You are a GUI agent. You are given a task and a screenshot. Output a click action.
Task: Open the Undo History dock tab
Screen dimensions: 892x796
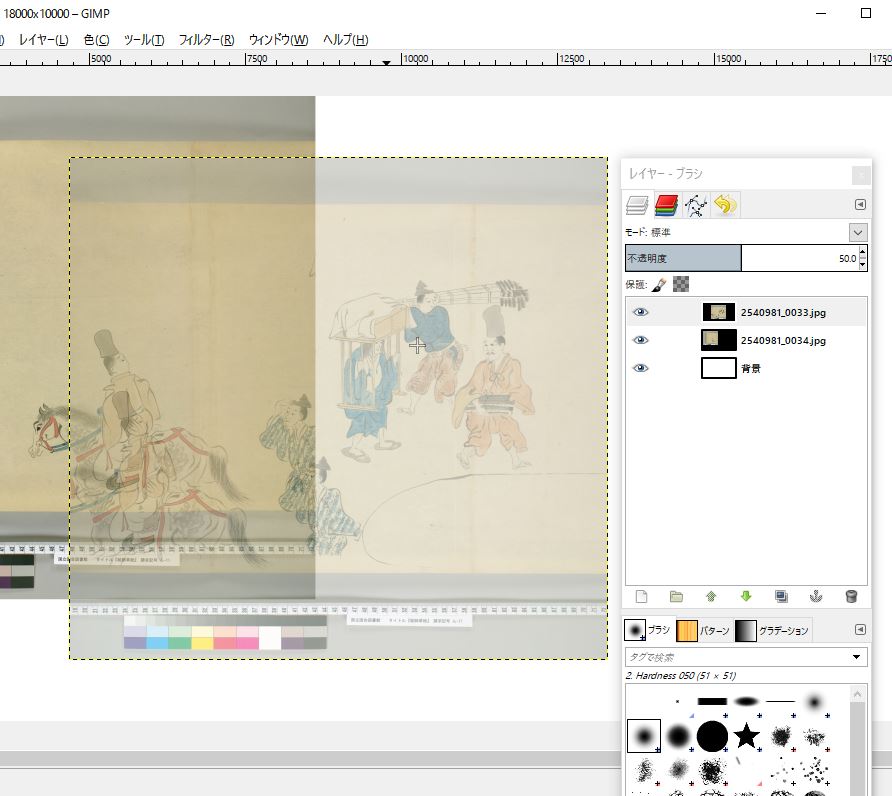(725, 205)
